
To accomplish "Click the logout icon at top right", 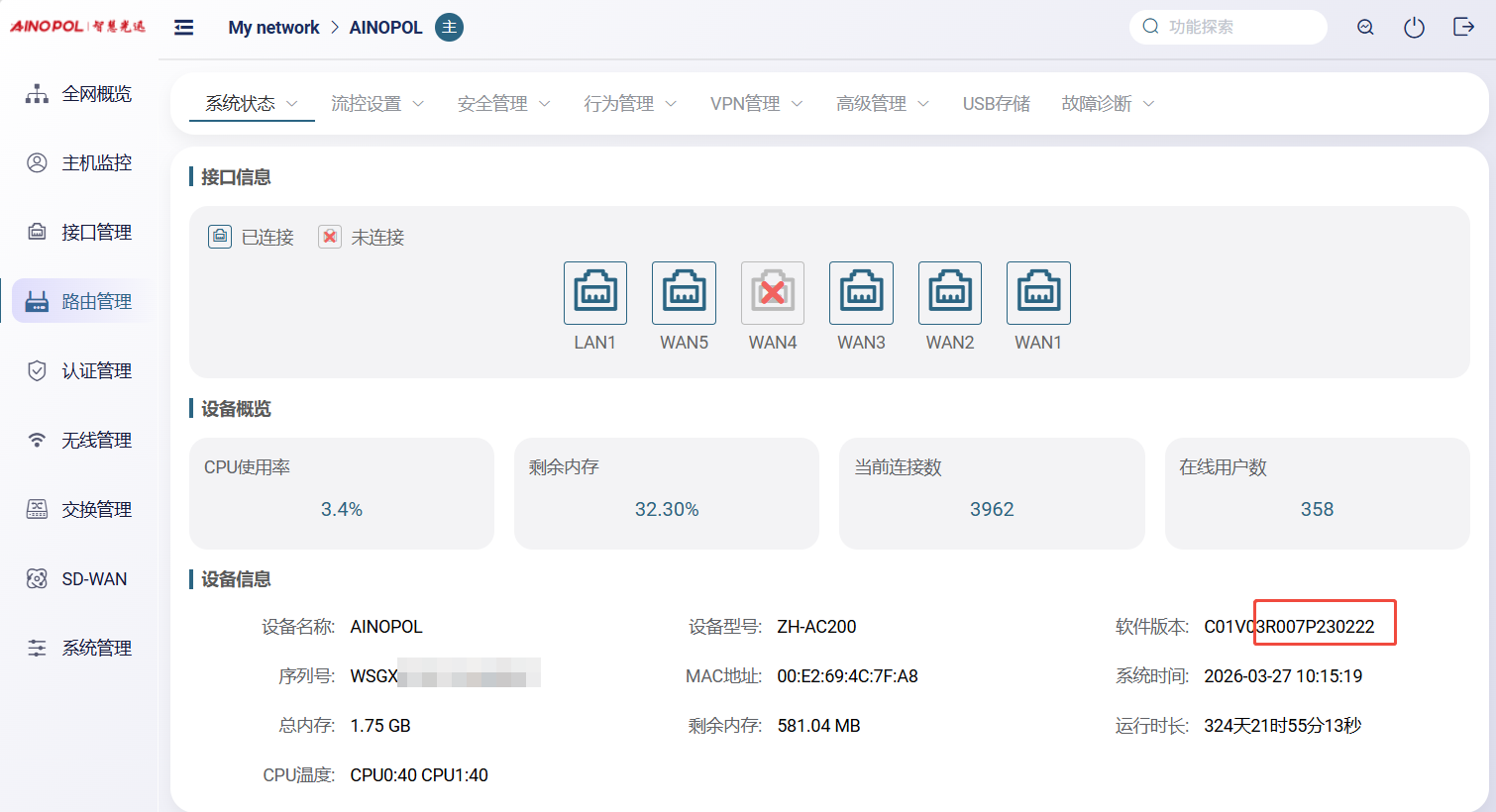I will click(x=1463, y=27).
